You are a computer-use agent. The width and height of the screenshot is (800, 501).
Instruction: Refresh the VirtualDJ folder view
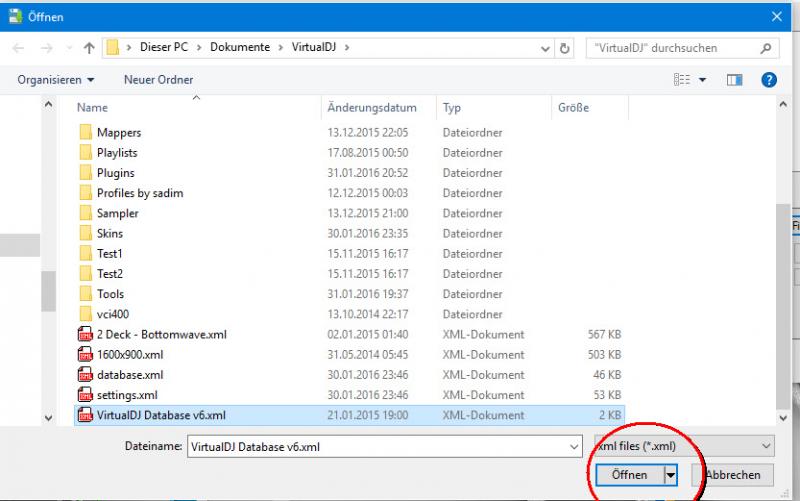pyautogui.click(x=564, y=48)
